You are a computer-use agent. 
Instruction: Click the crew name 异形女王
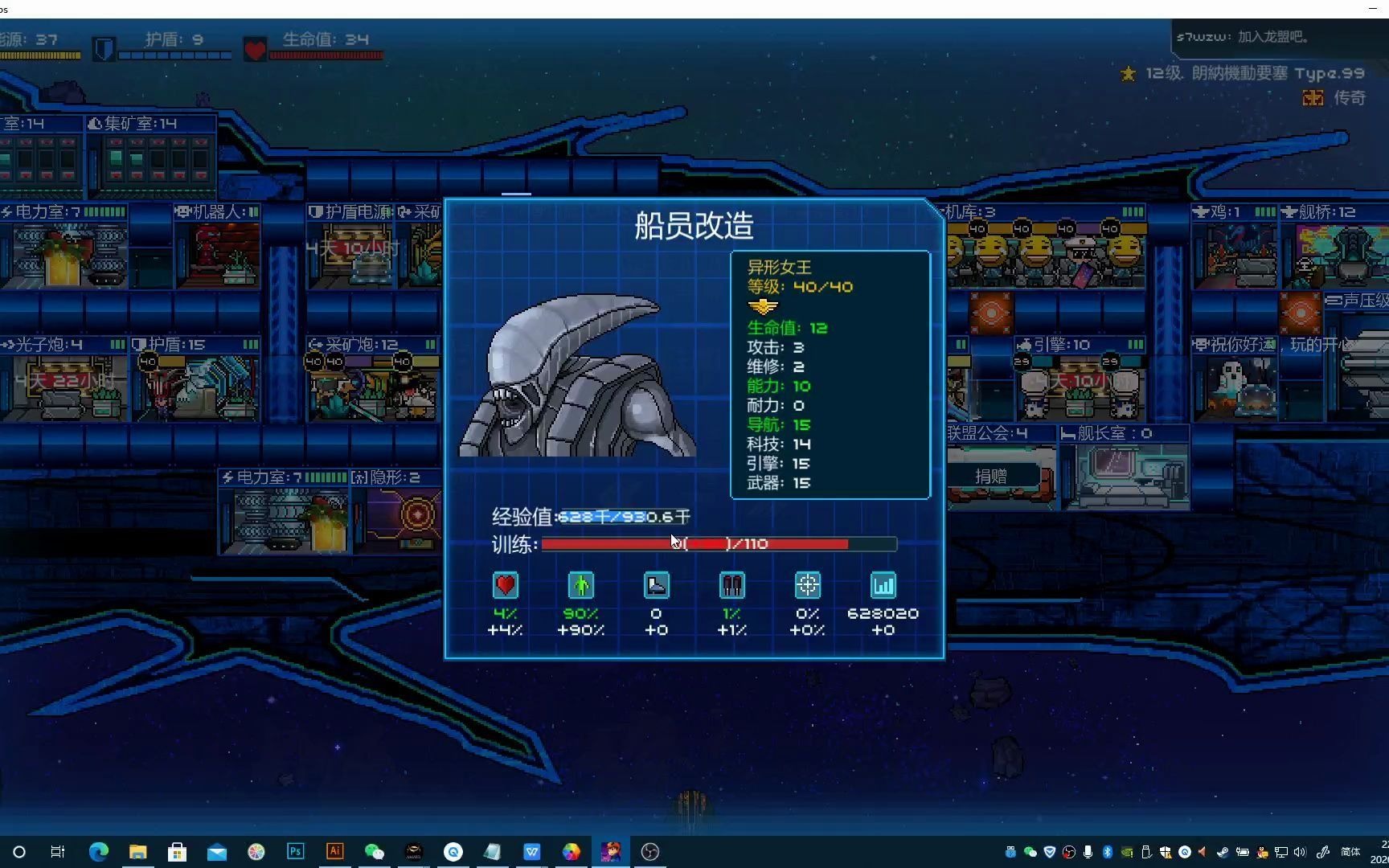point(780,267)
